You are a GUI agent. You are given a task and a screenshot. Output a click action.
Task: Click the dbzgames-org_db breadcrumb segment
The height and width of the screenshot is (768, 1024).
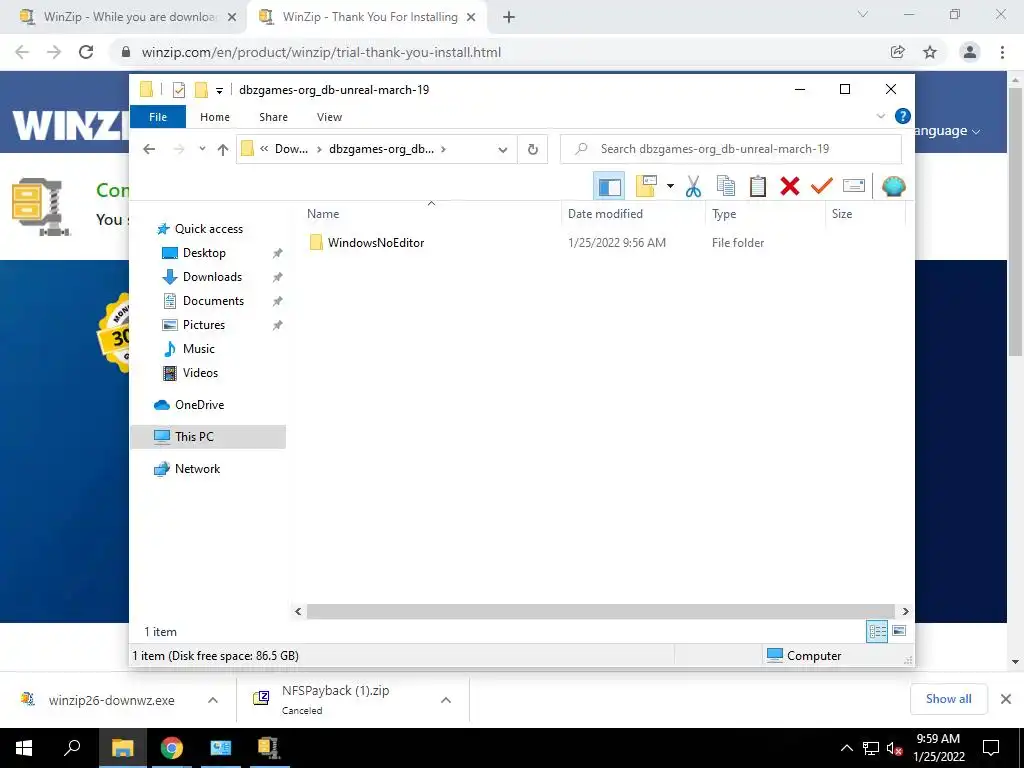tap(381, 149)
